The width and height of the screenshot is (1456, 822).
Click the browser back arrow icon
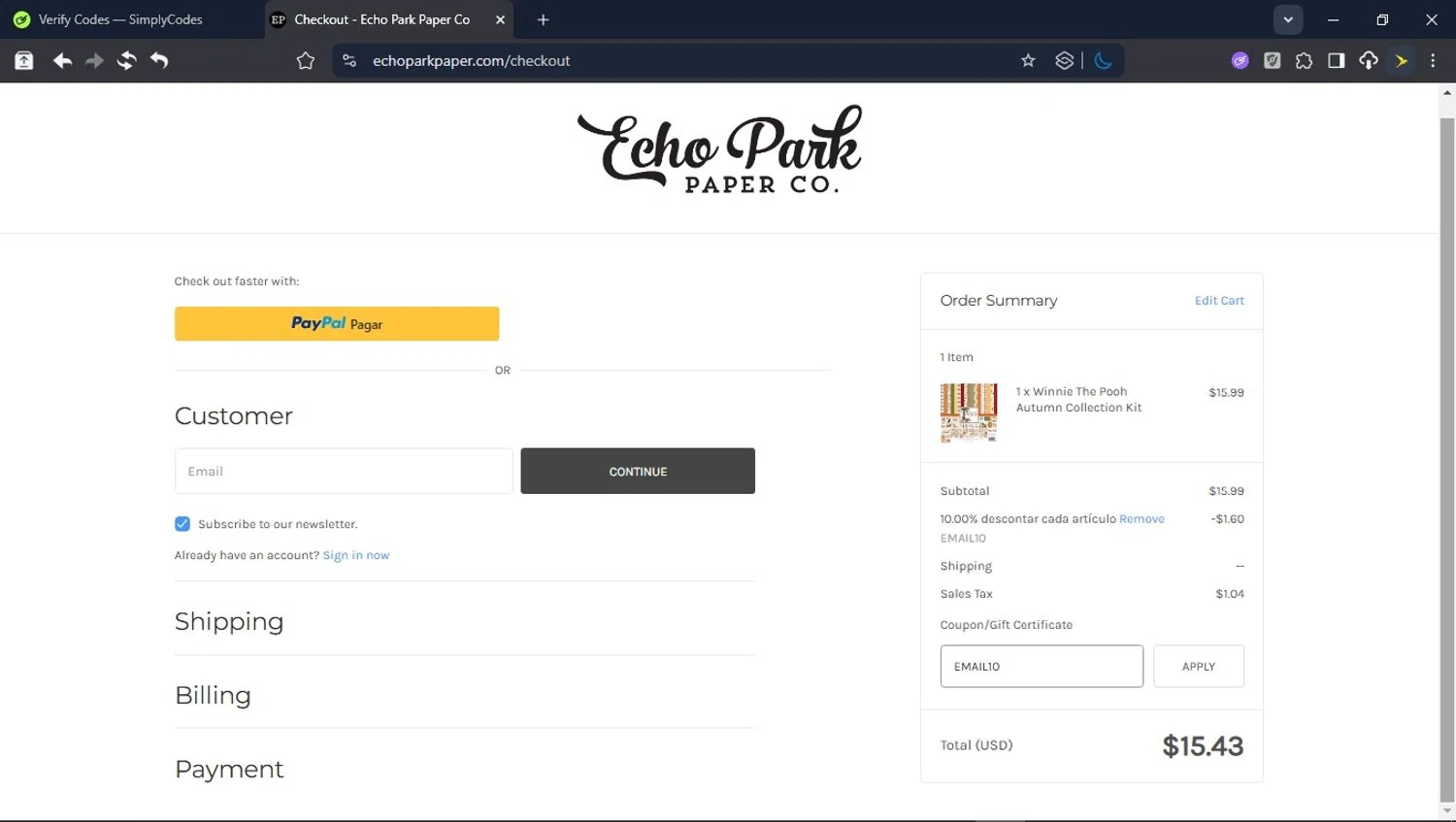[62, 61]
